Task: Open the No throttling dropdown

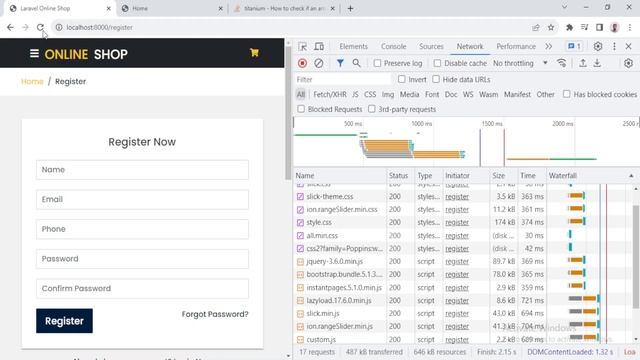Action: (520, 63)
